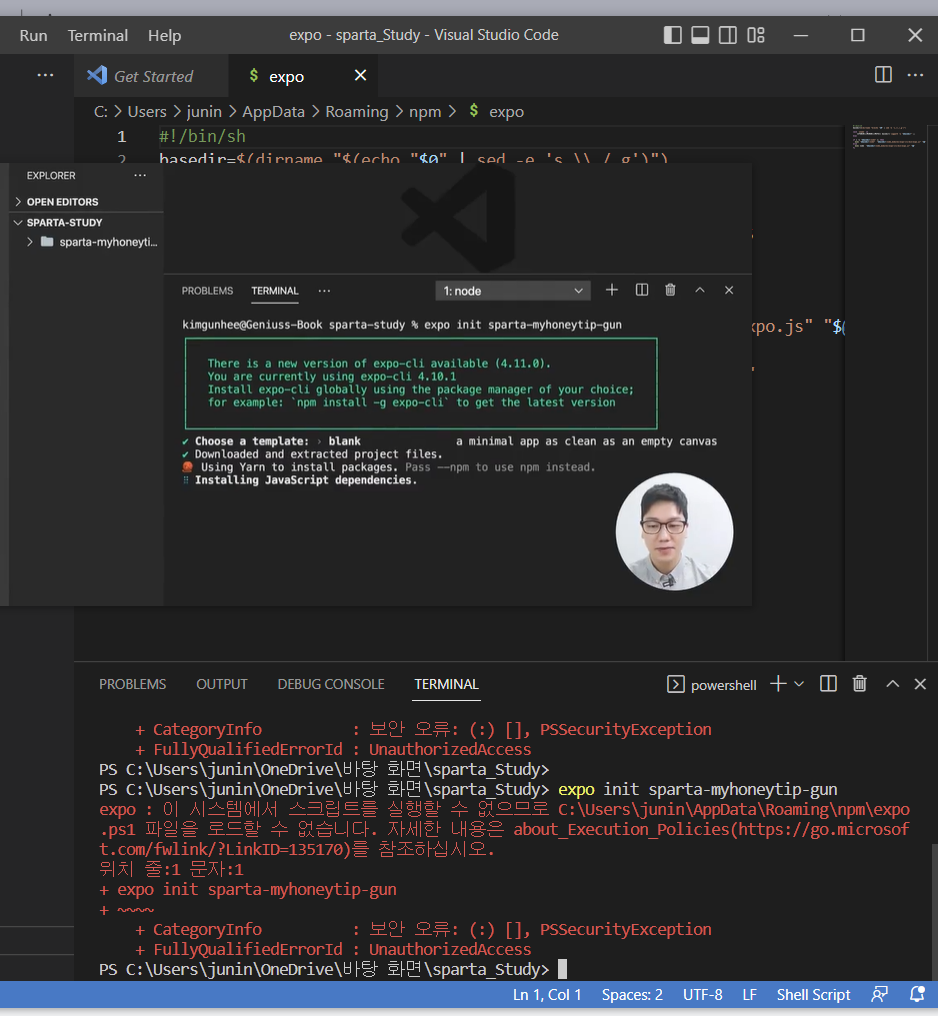Viewport: 938px width, 1016px height.
Task: Change encoding via UTF-8
Action: tap(703, 995)
